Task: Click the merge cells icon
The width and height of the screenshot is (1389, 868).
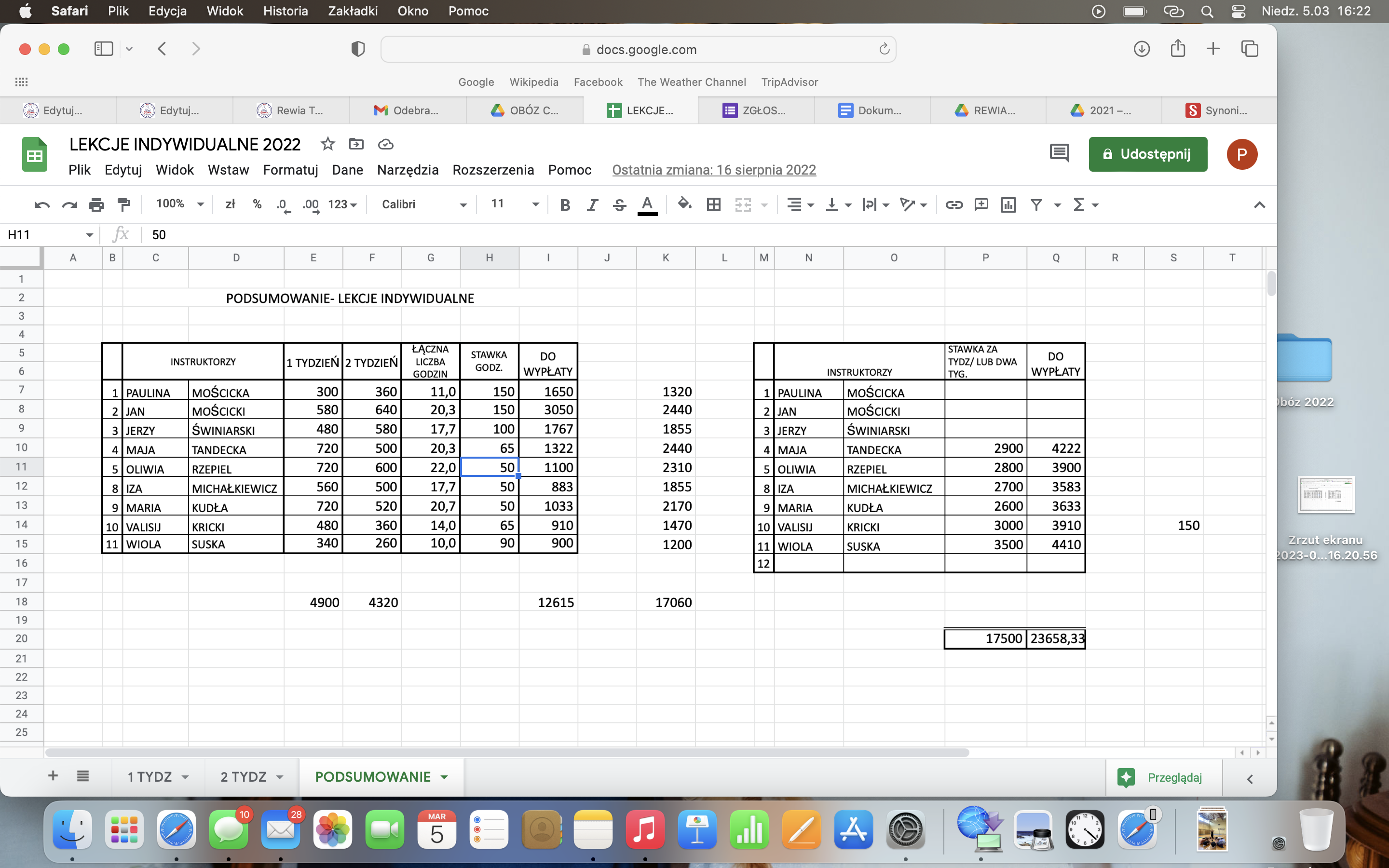Action: coord(743,205)
